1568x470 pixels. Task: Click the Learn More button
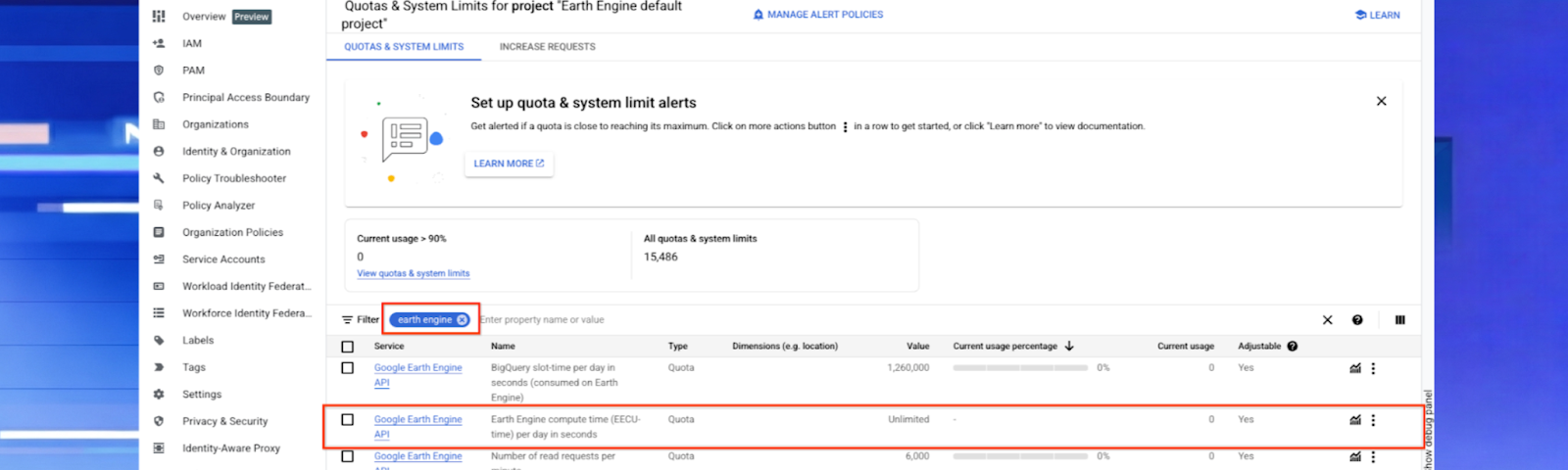tap(509, 164)
